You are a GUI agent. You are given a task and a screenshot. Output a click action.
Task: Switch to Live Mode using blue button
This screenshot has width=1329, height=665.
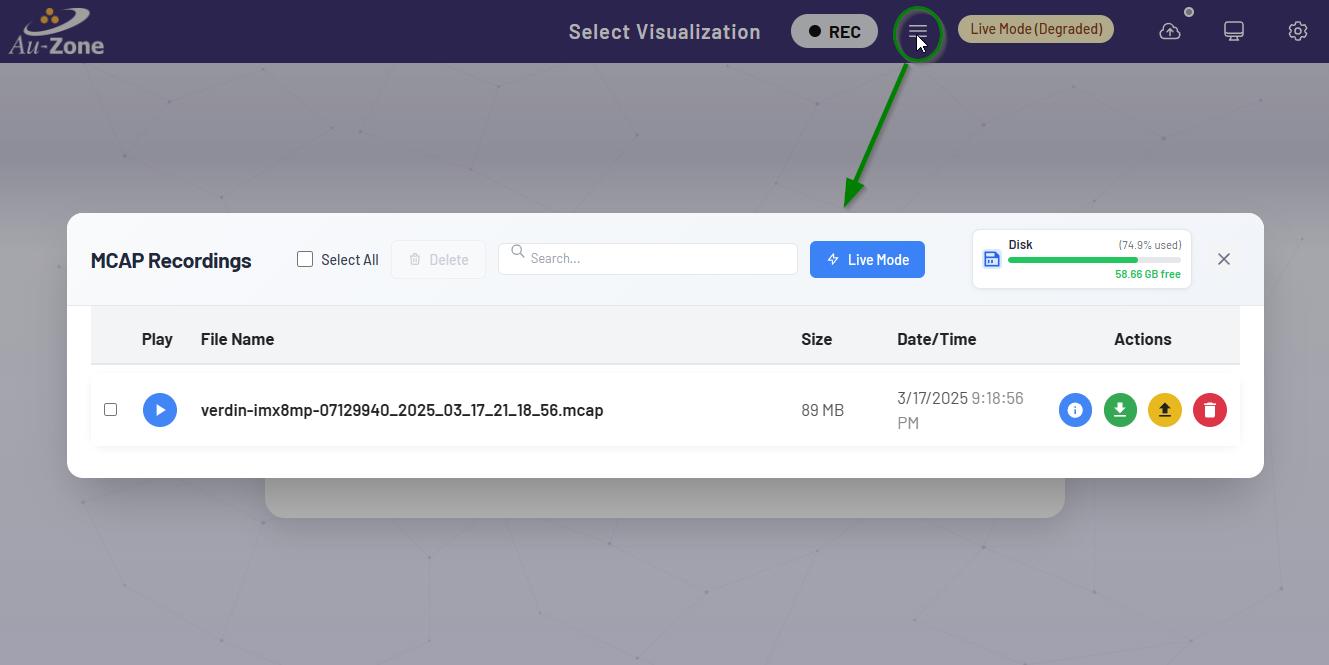[867, 260]
